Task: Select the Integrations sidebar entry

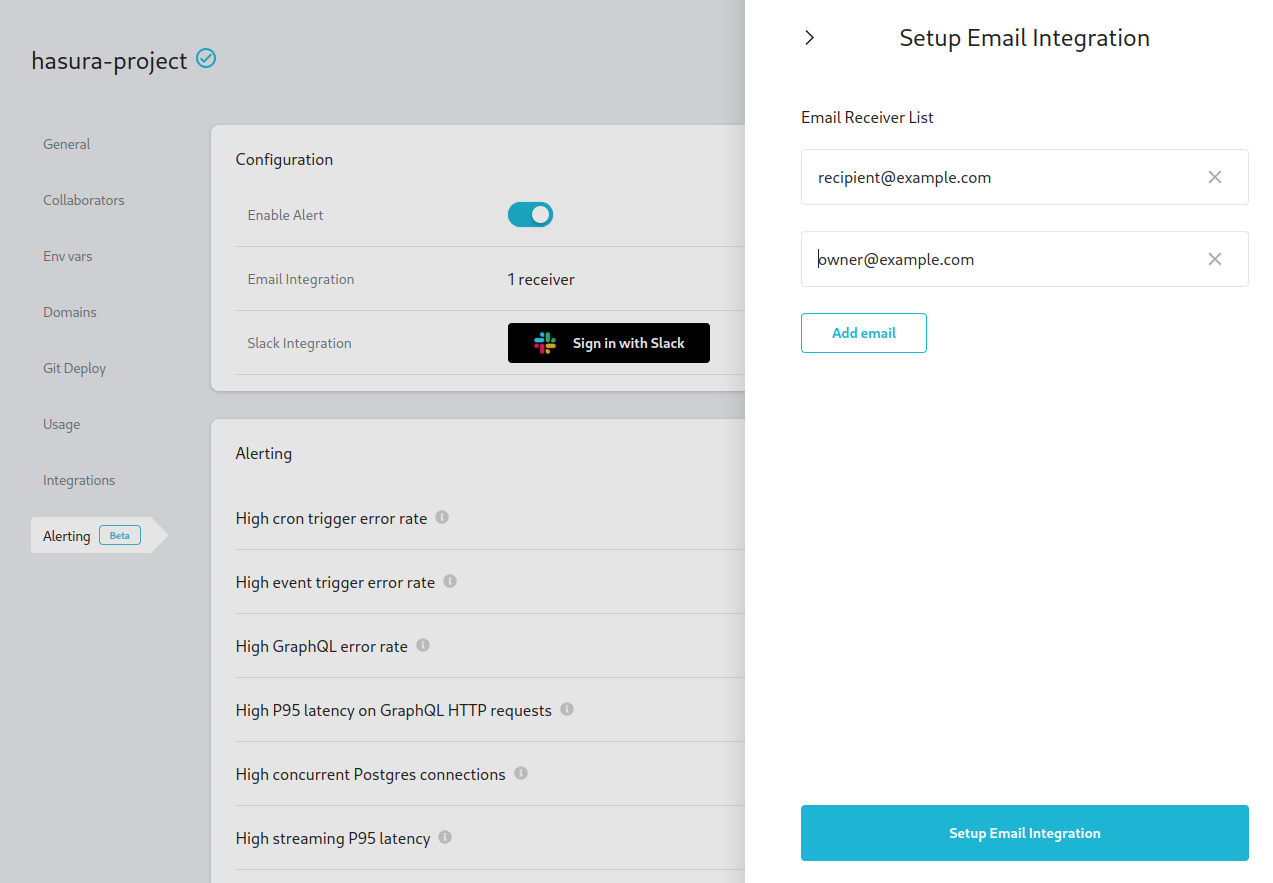Action: pos(79,480)
